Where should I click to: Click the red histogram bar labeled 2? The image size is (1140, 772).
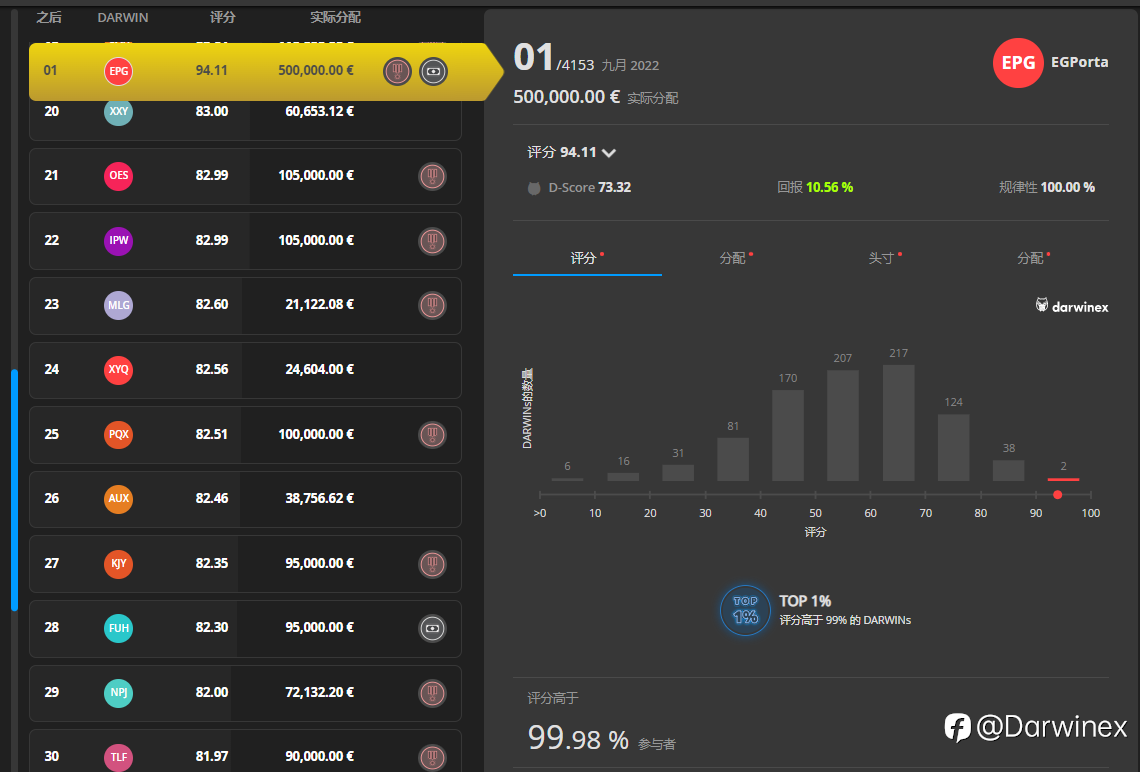(1064, 479)
